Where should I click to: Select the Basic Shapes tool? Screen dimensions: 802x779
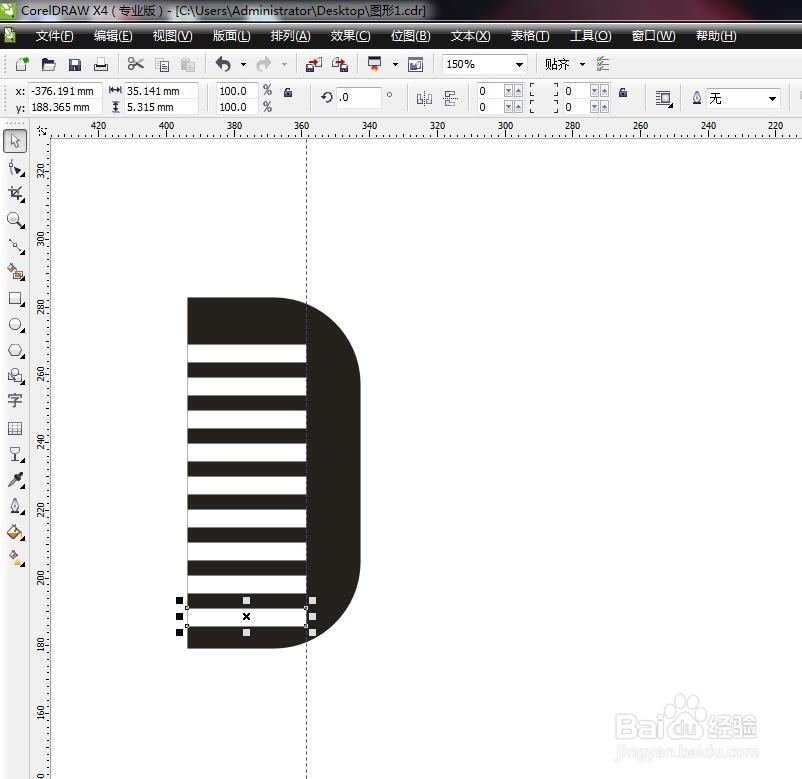16,376
